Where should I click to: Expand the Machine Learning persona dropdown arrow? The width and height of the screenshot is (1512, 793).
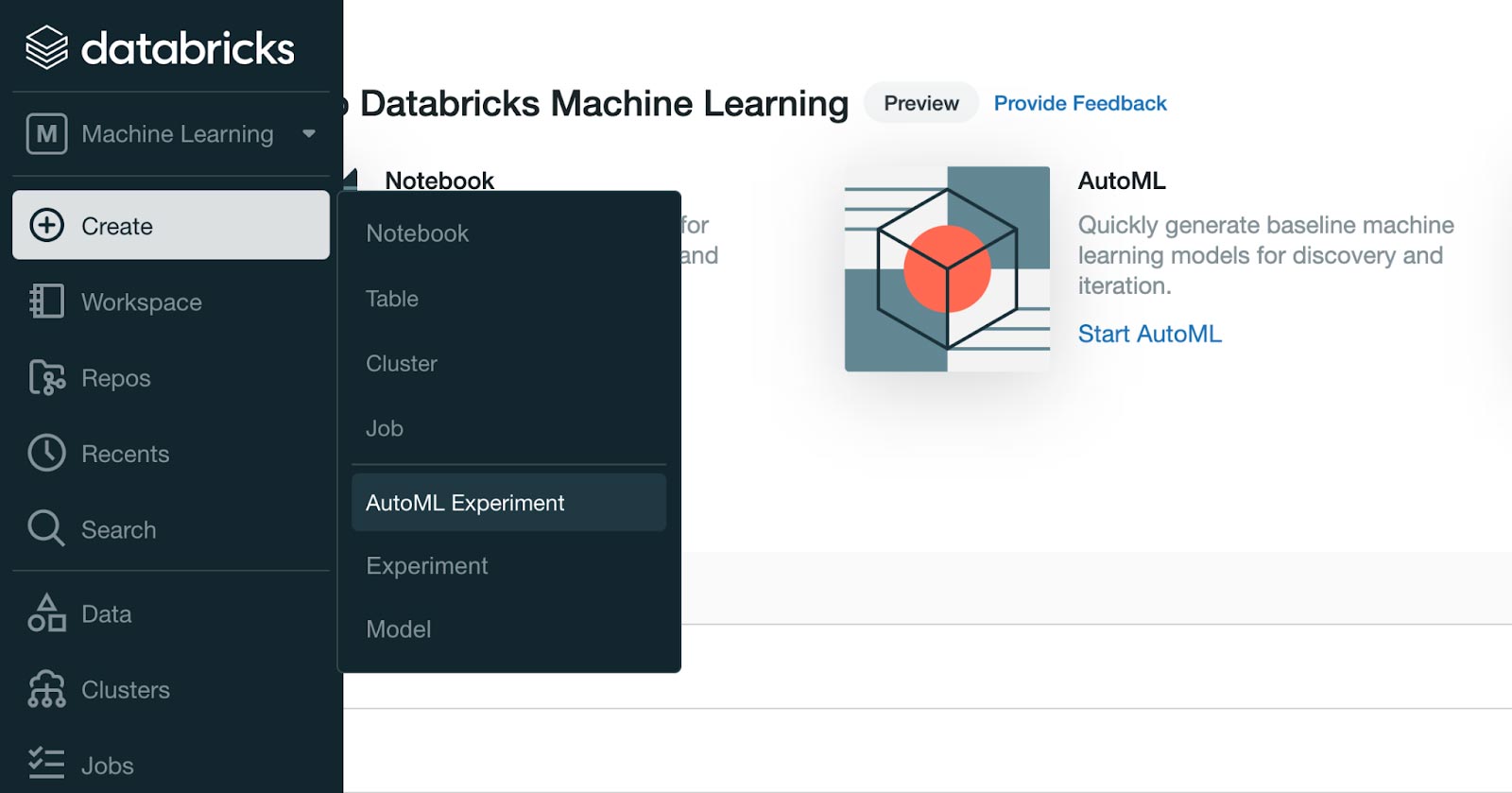click(x=309, y=134)
